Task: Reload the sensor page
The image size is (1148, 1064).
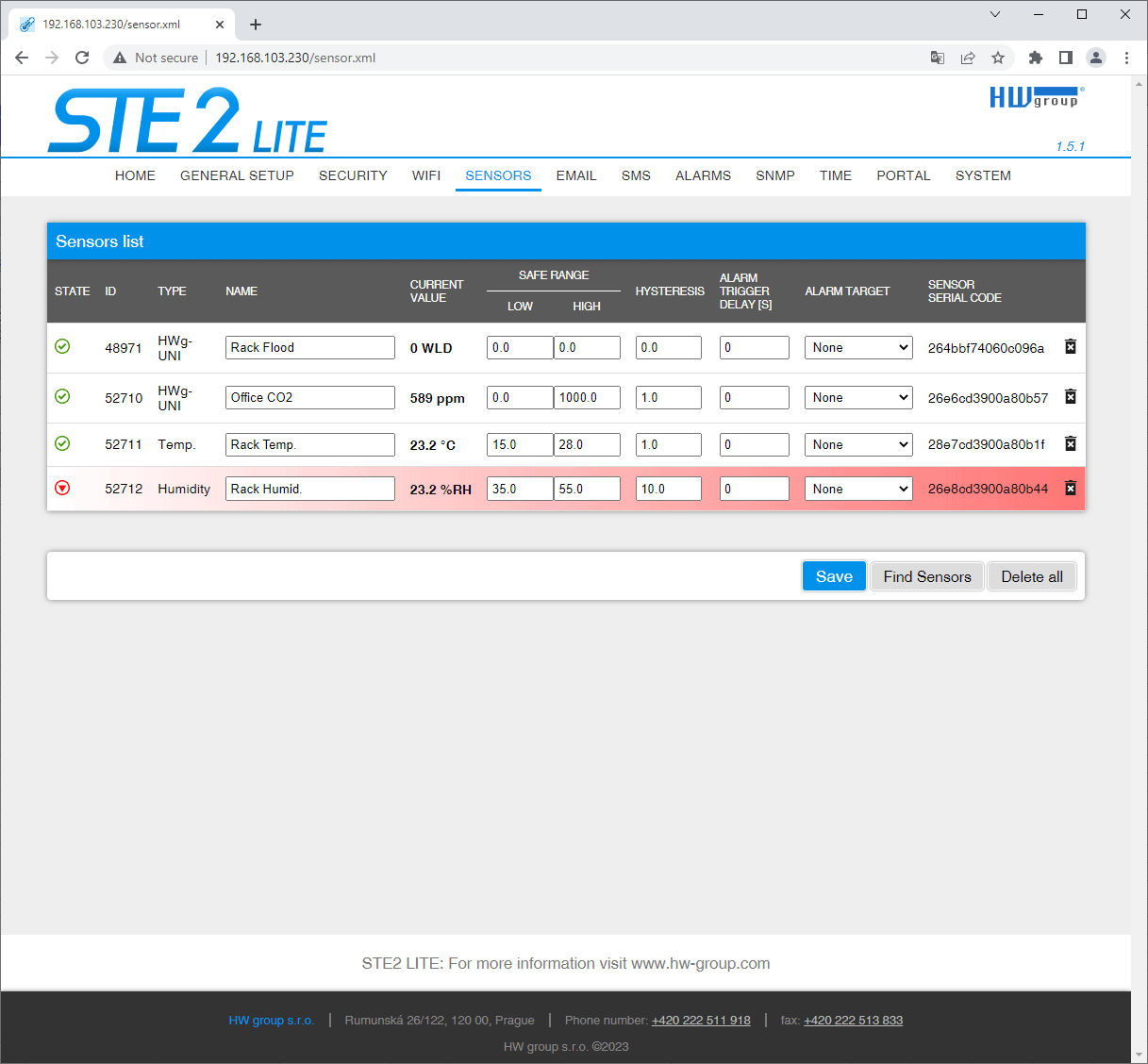Action: click(82, 58)
